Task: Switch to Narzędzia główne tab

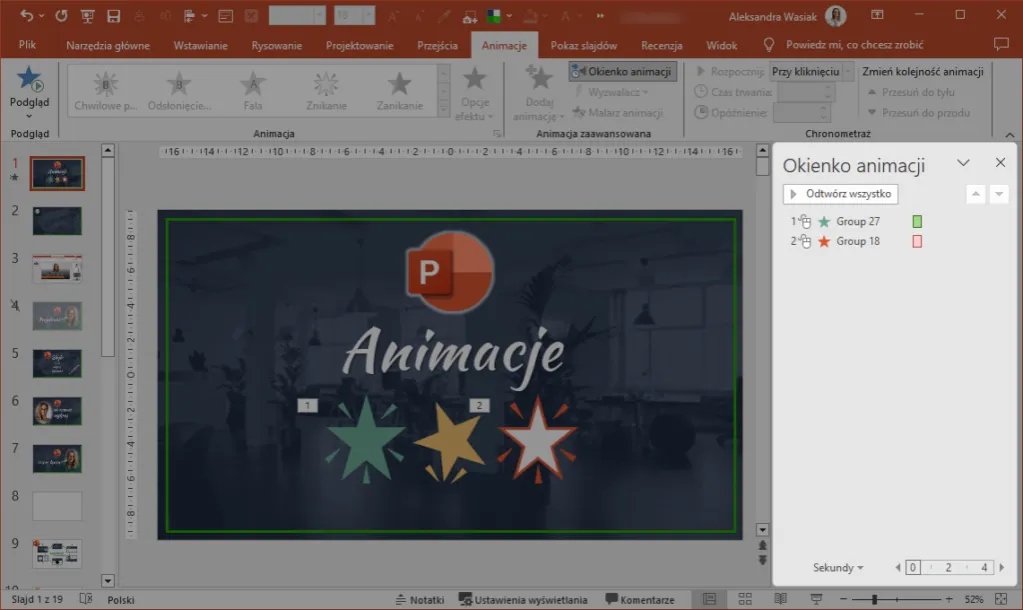Action: point(108,45)
